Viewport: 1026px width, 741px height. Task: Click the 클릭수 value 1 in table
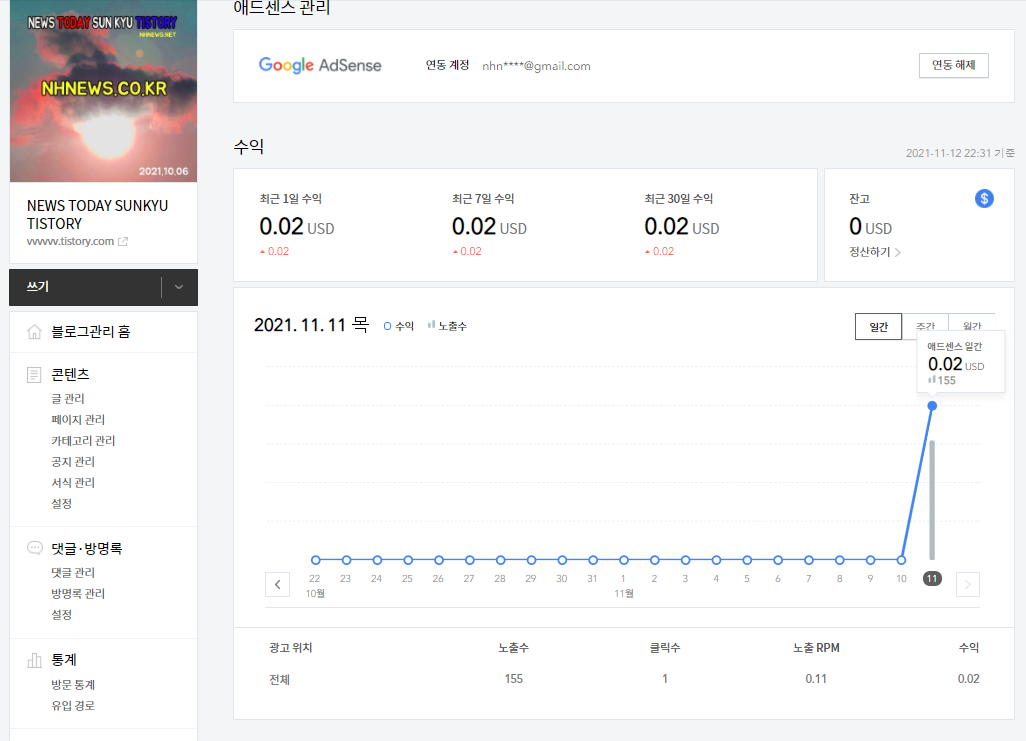tap(665, 679)
